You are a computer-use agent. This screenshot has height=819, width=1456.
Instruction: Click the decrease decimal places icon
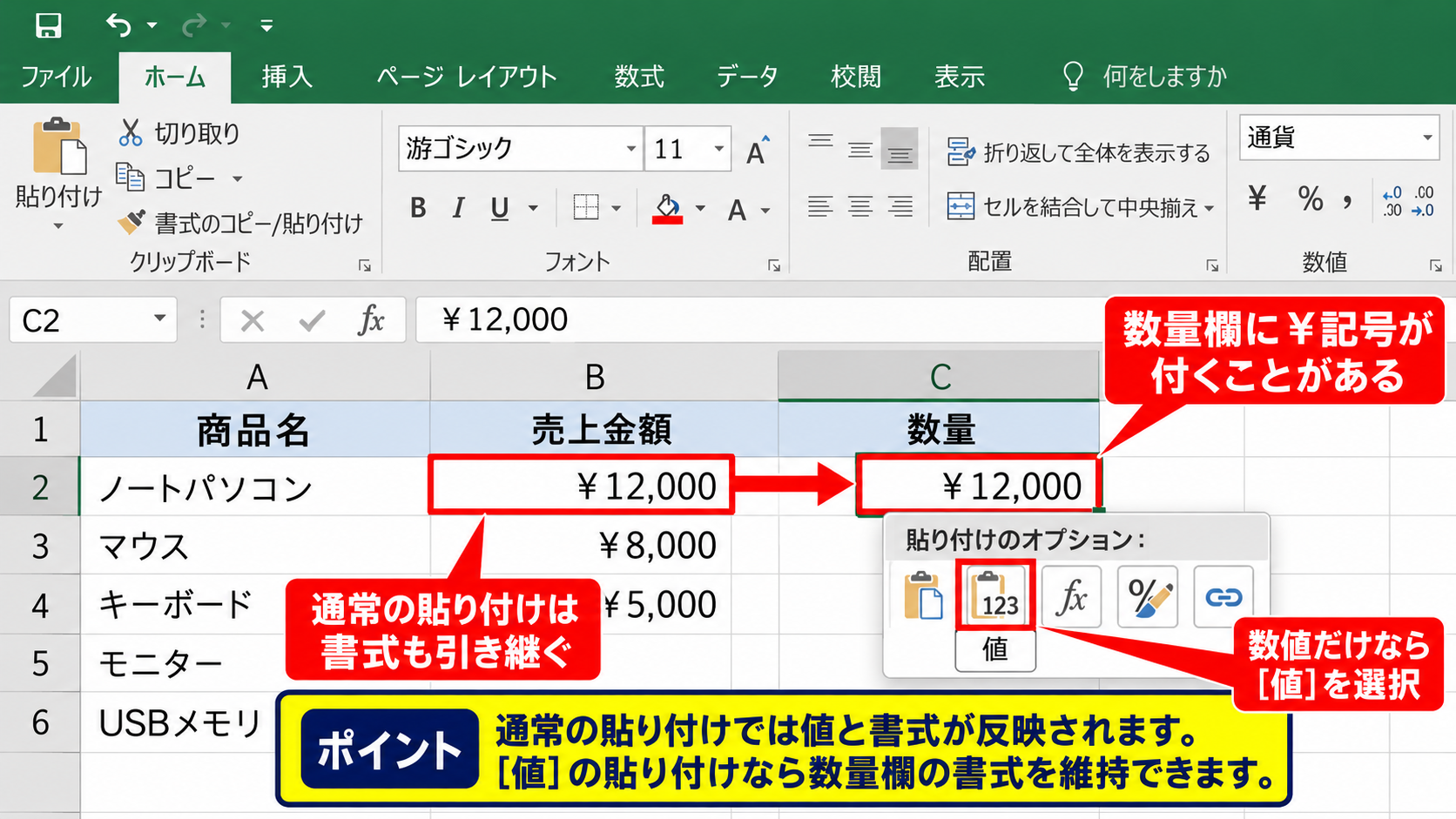click(1424, 201)
